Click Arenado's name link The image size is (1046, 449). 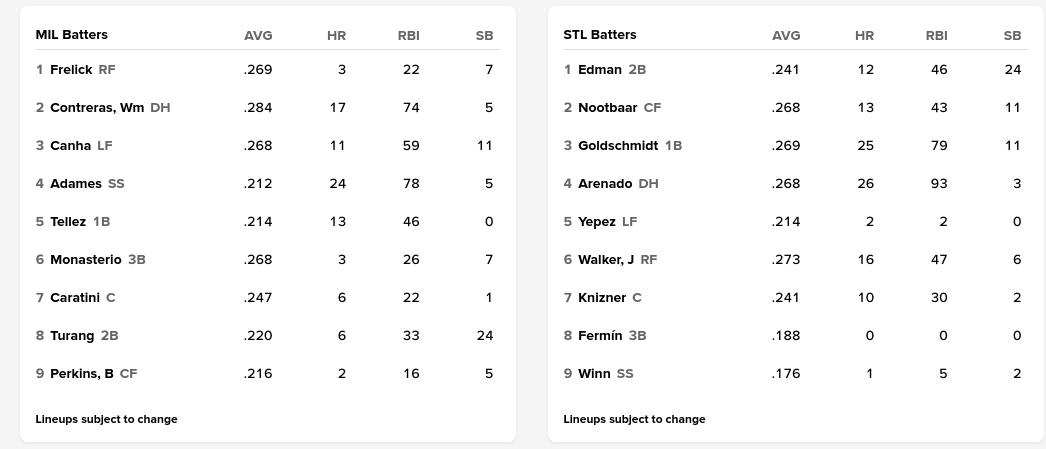click(x=605, y=184)
